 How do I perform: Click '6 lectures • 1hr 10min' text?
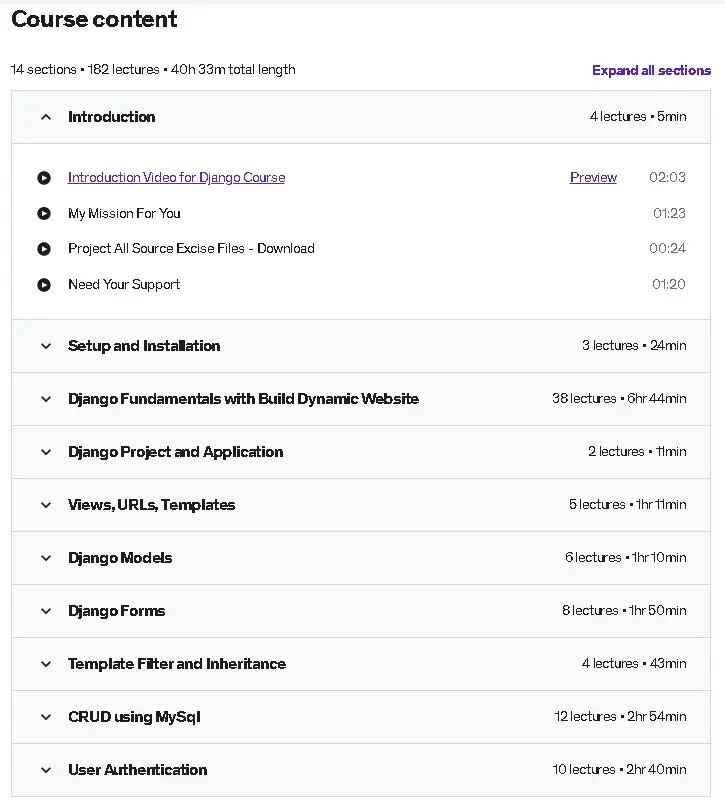(625, 558)
